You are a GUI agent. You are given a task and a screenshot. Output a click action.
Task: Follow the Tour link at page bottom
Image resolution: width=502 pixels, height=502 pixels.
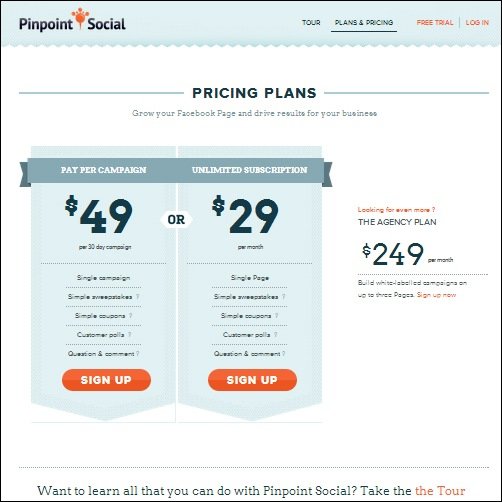pos(440,491)
